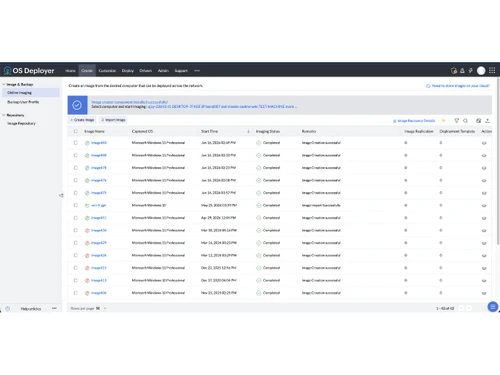Viewport: 500px width, 375px height.
Task: Click the lightning quick-links icon
Action: pyautogui.click(x=470, y=71)
